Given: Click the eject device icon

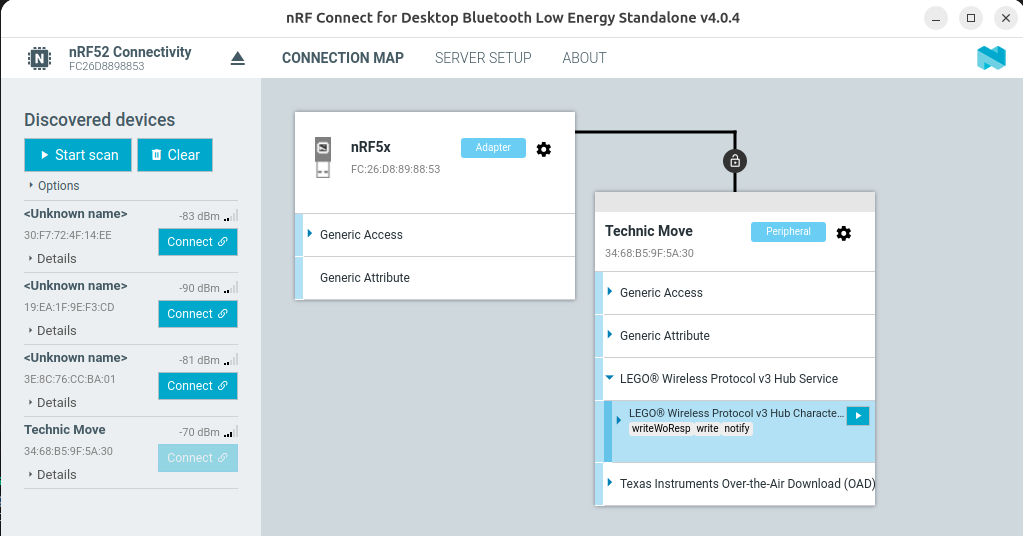Looking at the screenshot, I should [x=237, y=58].
